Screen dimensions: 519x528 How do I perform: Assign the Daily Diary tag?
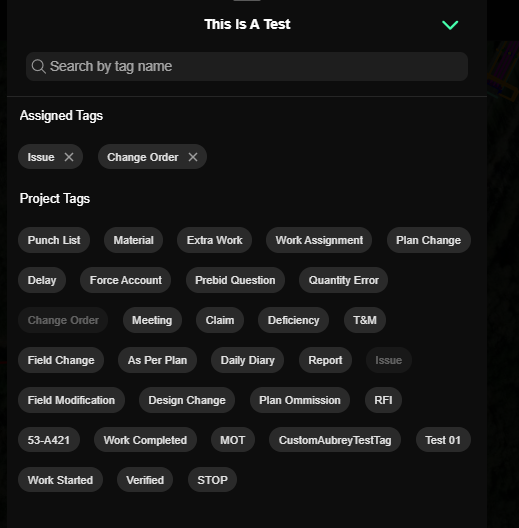pos(248,360)
